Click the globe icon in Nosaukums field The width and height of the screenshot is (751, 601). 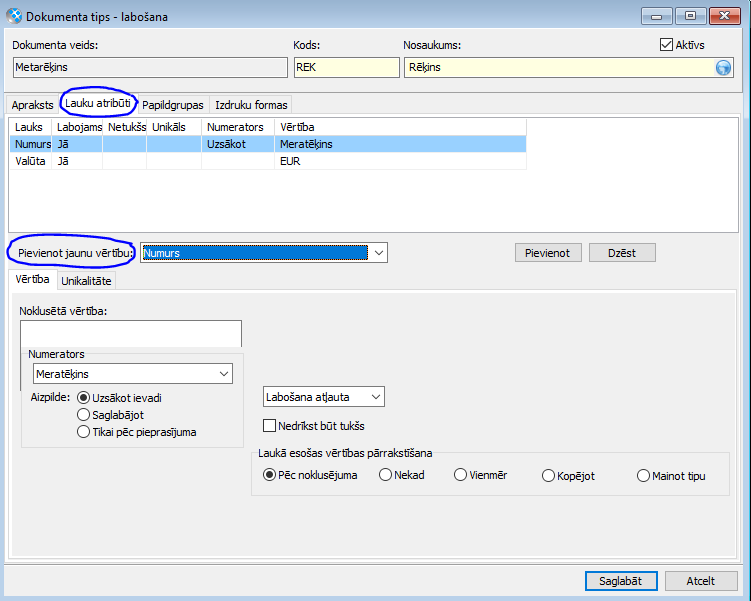(723, 68)
